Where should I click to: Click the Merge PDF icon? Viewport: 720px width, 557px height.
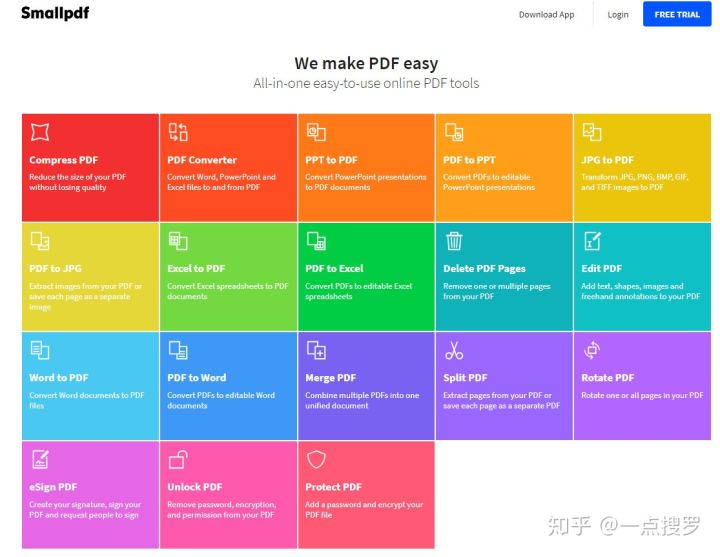point(316,350)
